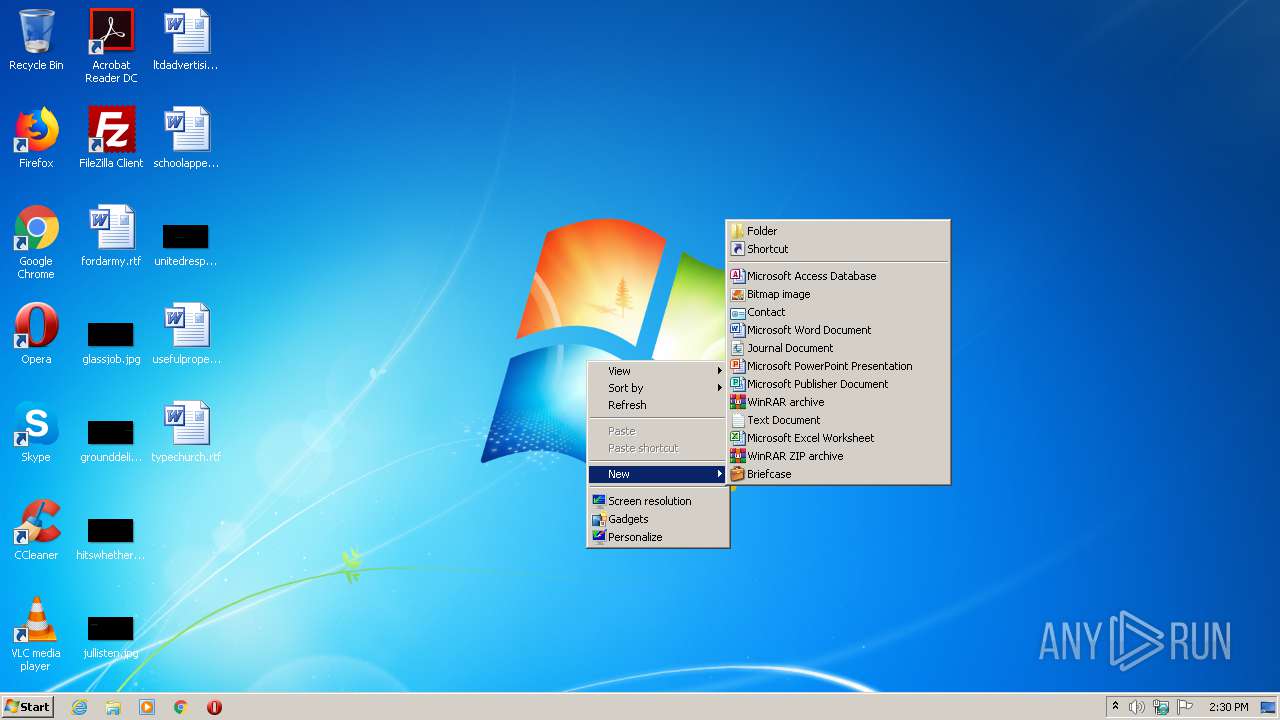
Task: Select the Google Chrome desktop icon
Action: 36,242
